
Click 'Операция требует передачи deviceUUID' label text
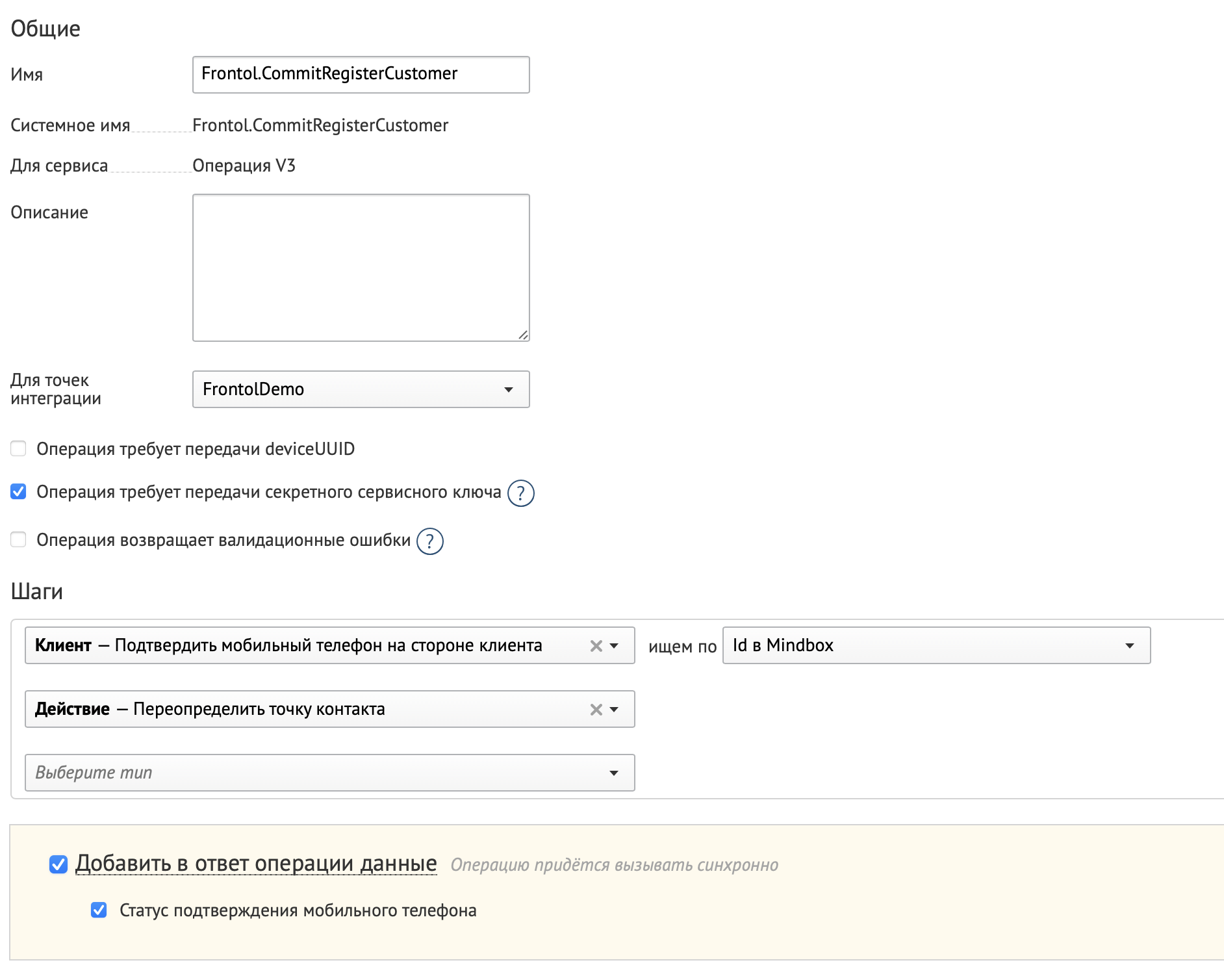[196, 449]
